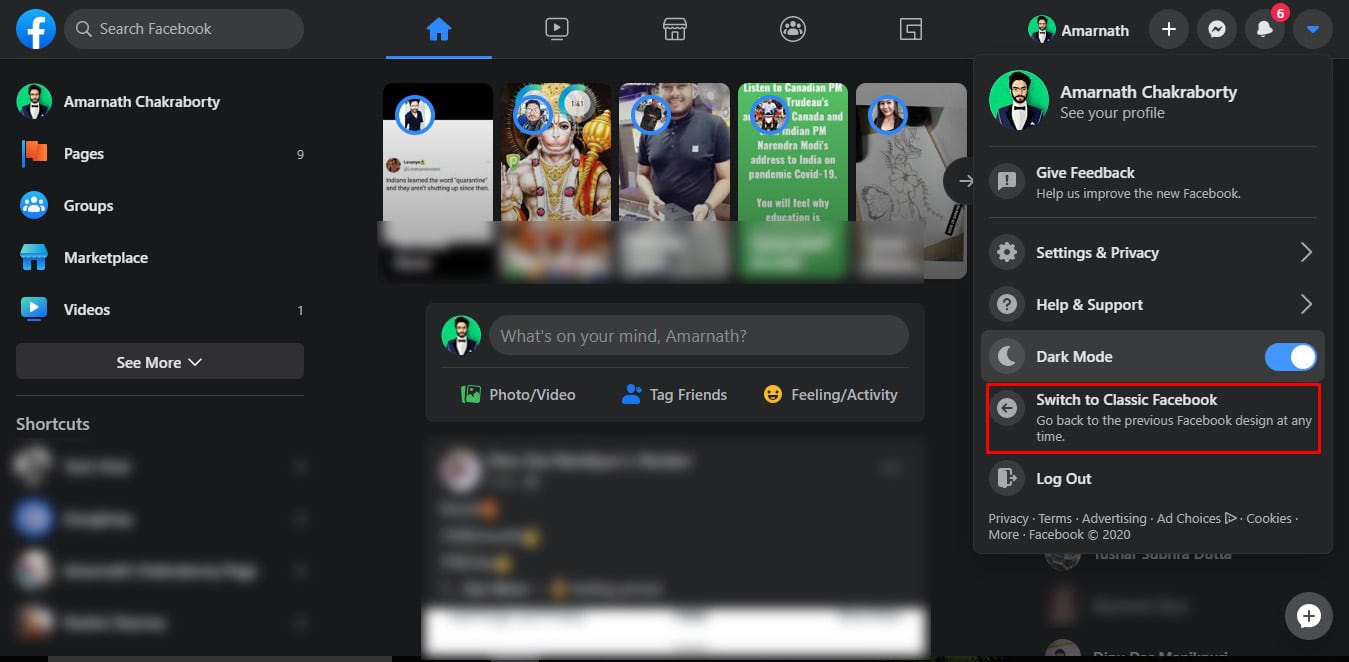This screenshot has height=662, width=1349.
Task: Click the Feeling/Activity smiley icon
Action: click(x=772, y=395)
